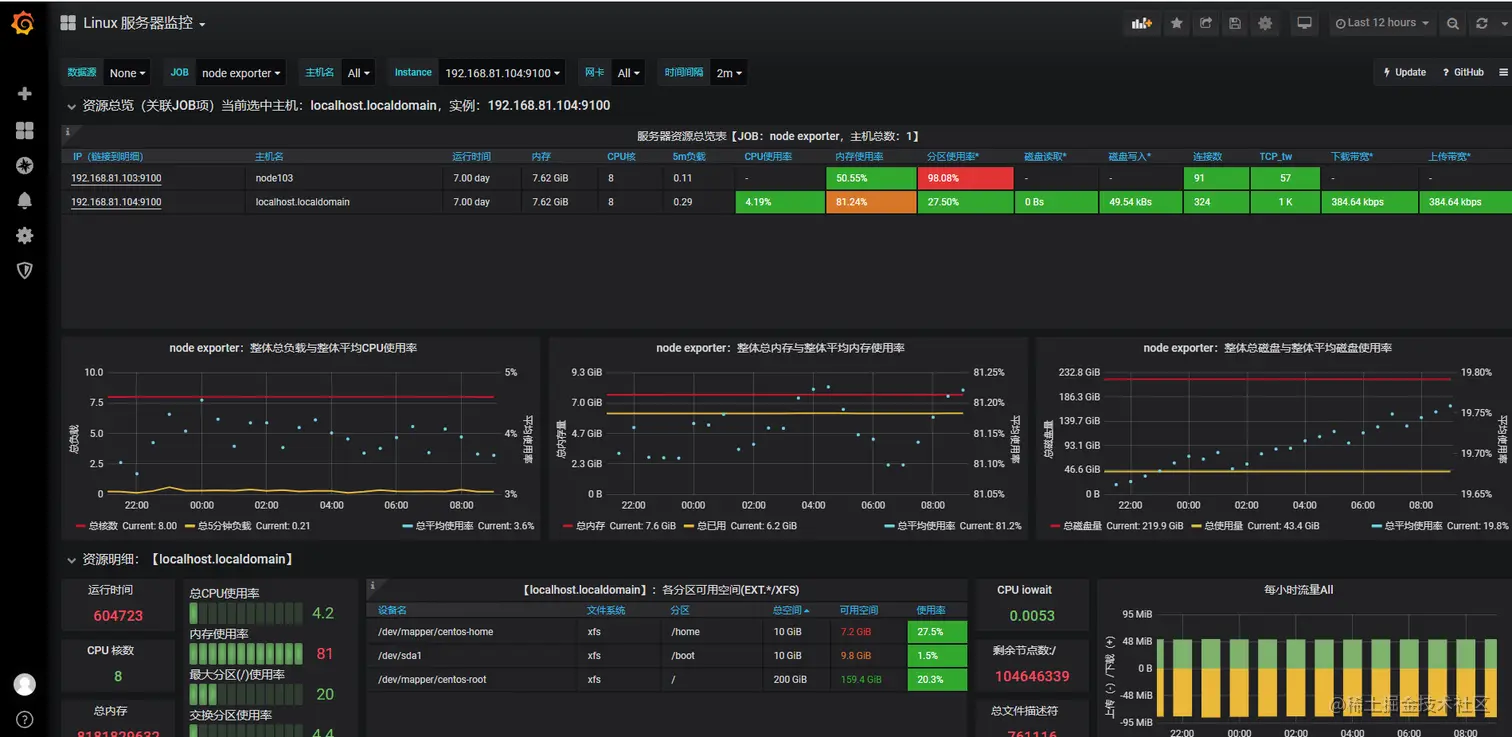The width and height of the screenshot is (1512, 737).
Task: Click the Share dashboard icon
Action: 1206,23
